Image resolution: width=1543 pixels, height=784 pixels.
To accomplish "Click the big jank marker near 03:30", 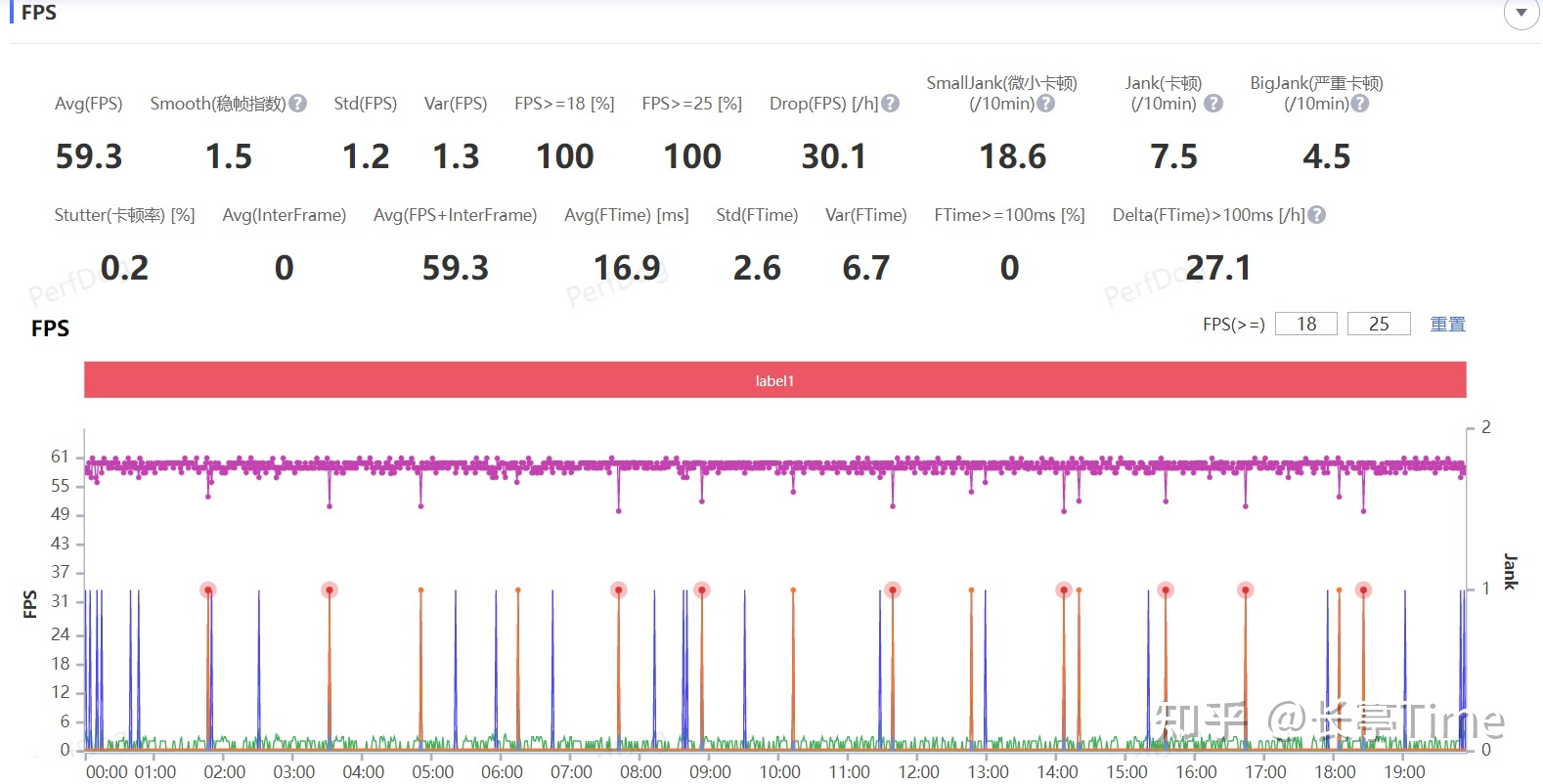I will [x=330, y=590].
